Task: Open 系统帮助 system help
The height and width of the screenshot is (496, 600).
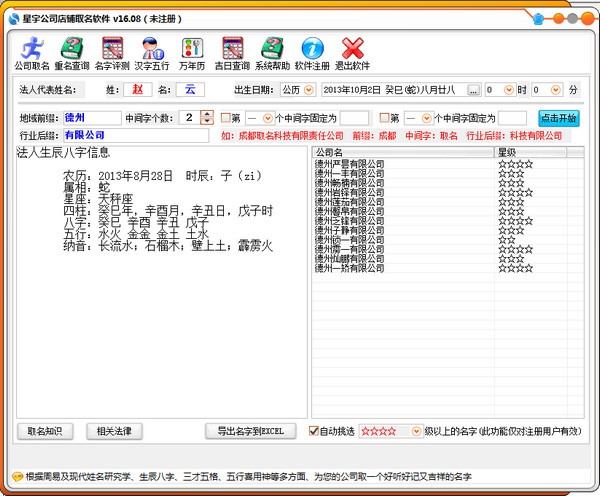Action: (x=272, y=54)
